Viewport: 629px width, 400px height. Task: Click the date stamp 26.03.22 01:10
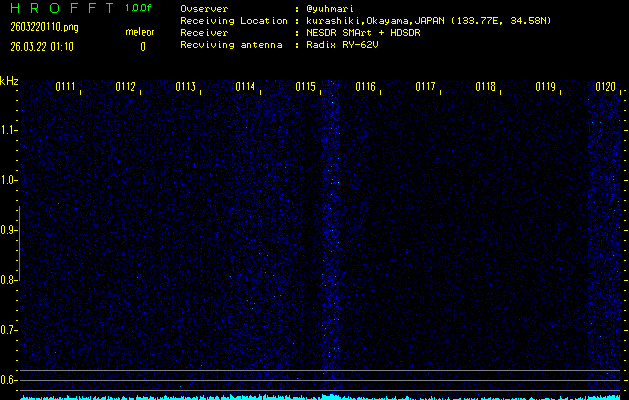click(x=42, y=47)
